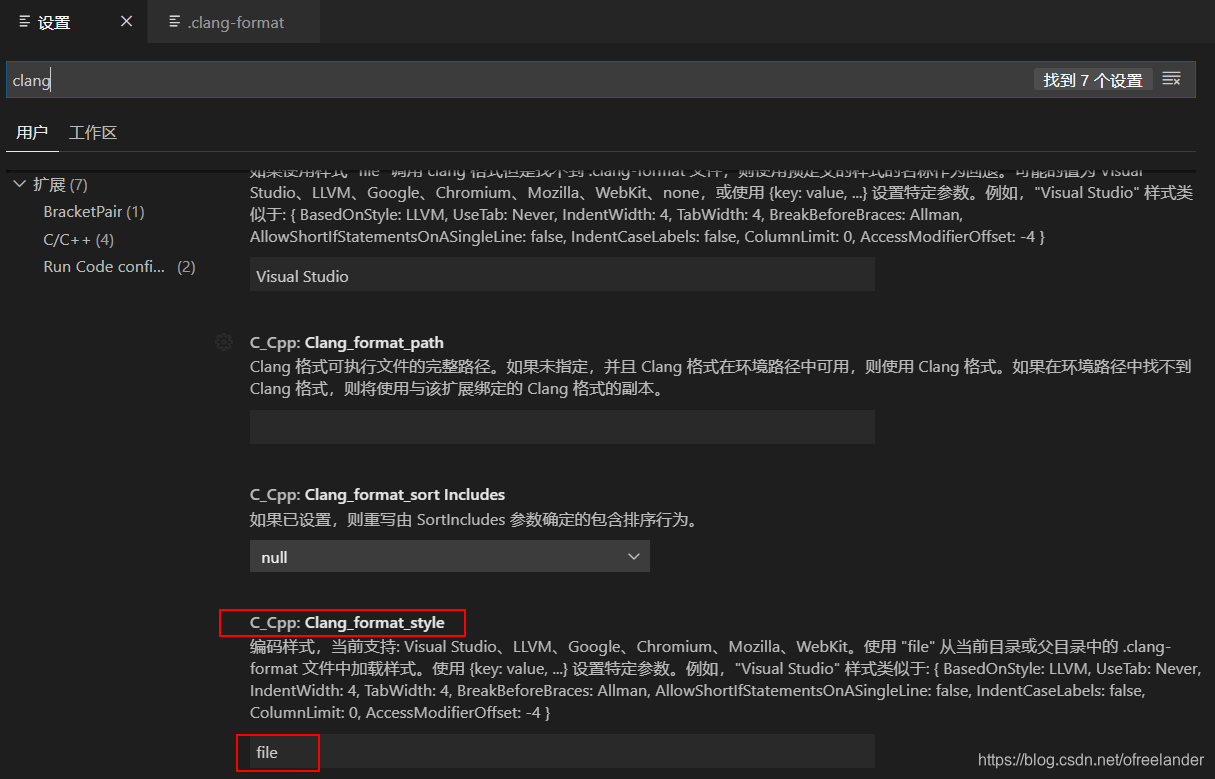
Task: Click the Clang_format_path setting title
Action: pos(347,342)
